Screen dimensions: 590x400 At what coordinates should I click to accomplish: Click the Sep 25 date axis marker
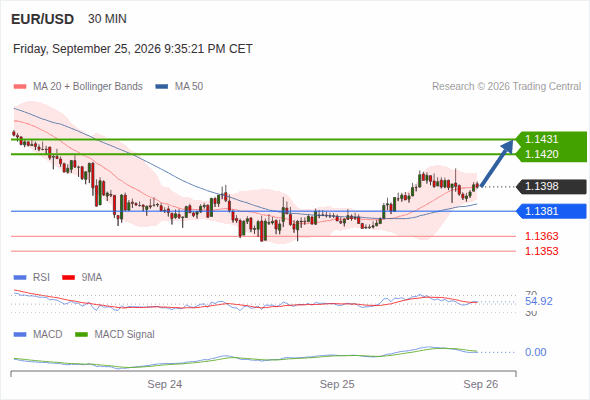point(337,384)
